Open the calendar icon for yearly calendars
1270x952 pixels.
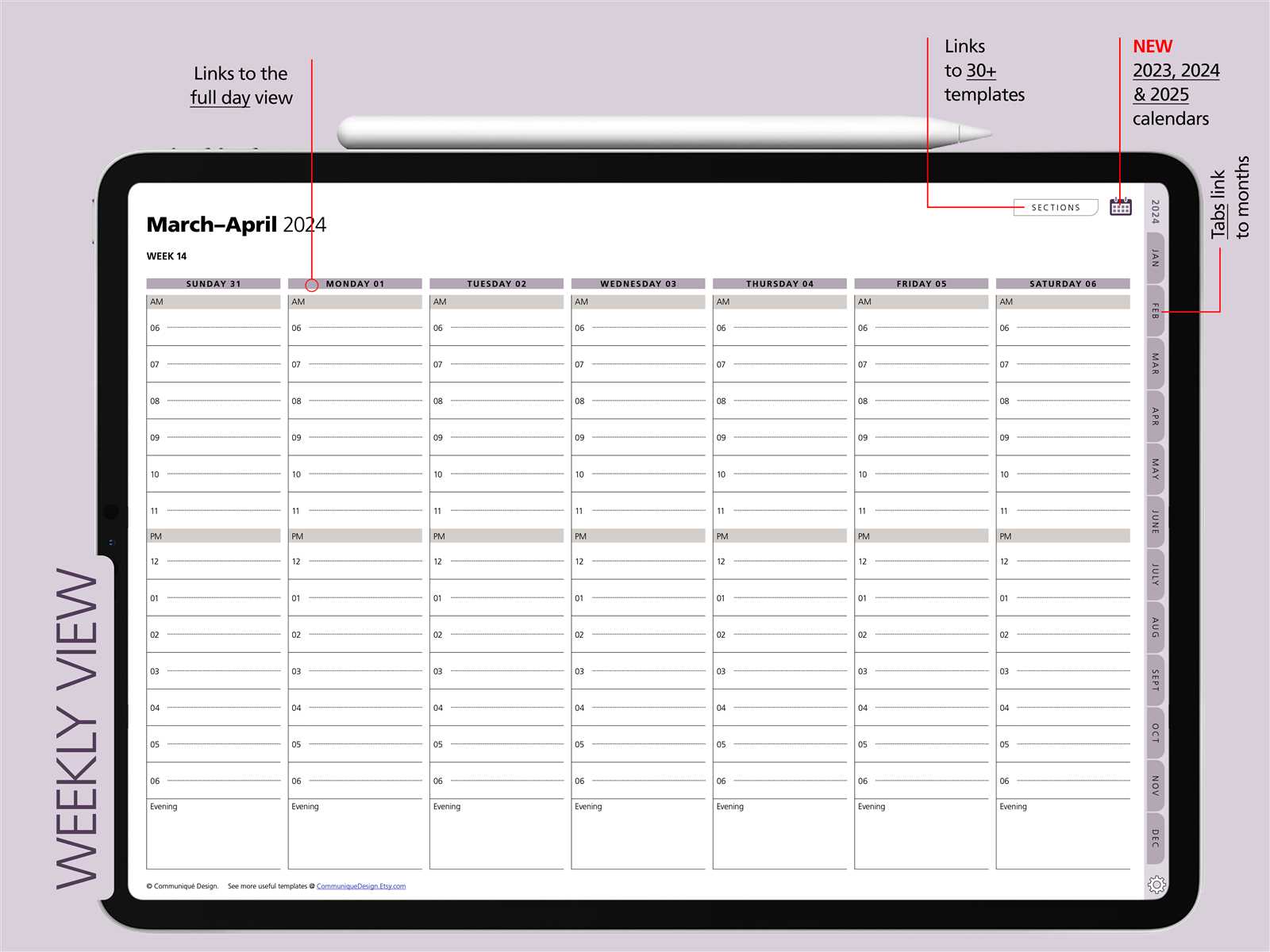click(x=1120, y=206)
